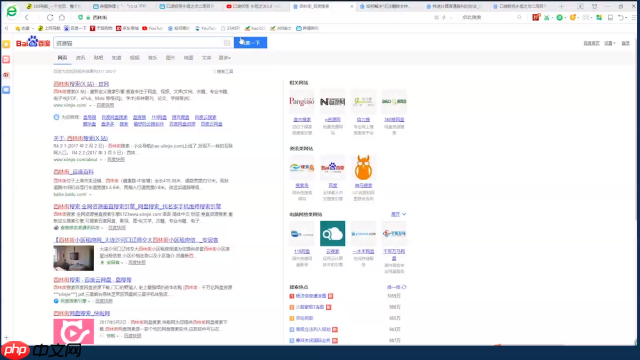
Task: Open the Baidu Baike result link
Action: tap(73, 172)
